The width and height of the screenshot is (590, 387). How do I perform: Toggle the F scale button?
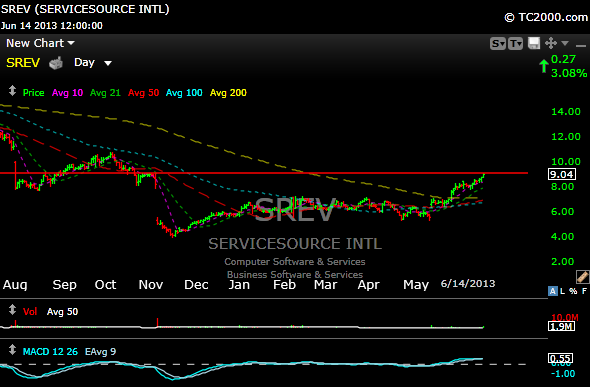[584, 291]
